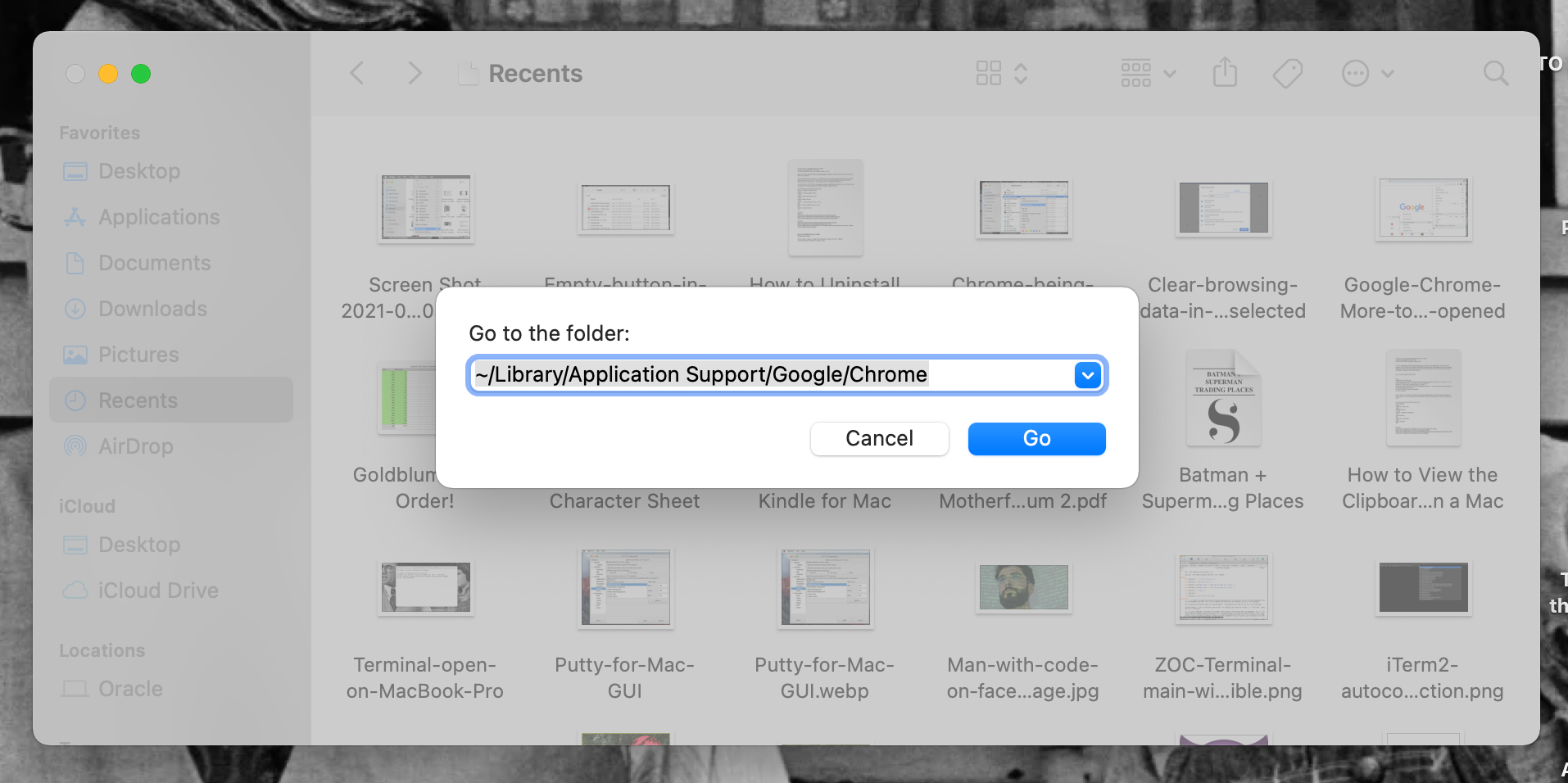The height and width of the screenshot is (783, 1568).
Task: Click the green zoom window control
Action: click(x=141, y=73)
